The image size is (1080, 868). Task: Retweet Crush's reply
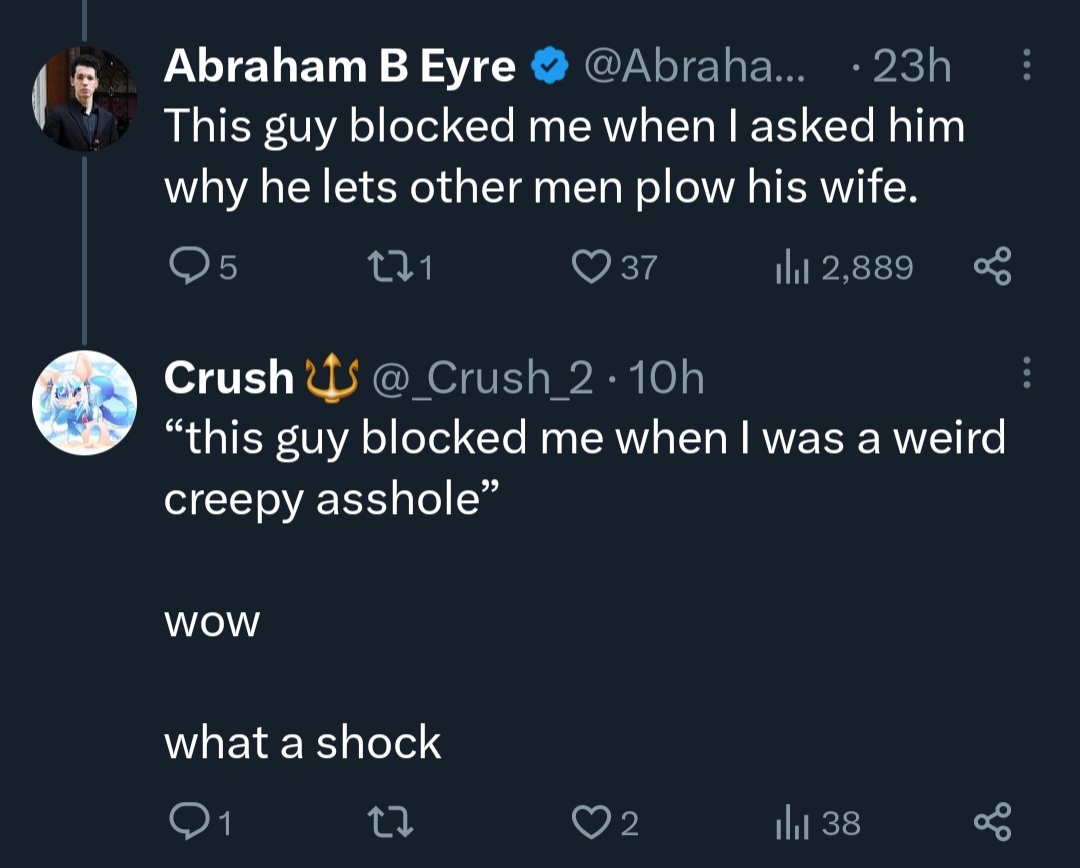click(x=391, y=822)
